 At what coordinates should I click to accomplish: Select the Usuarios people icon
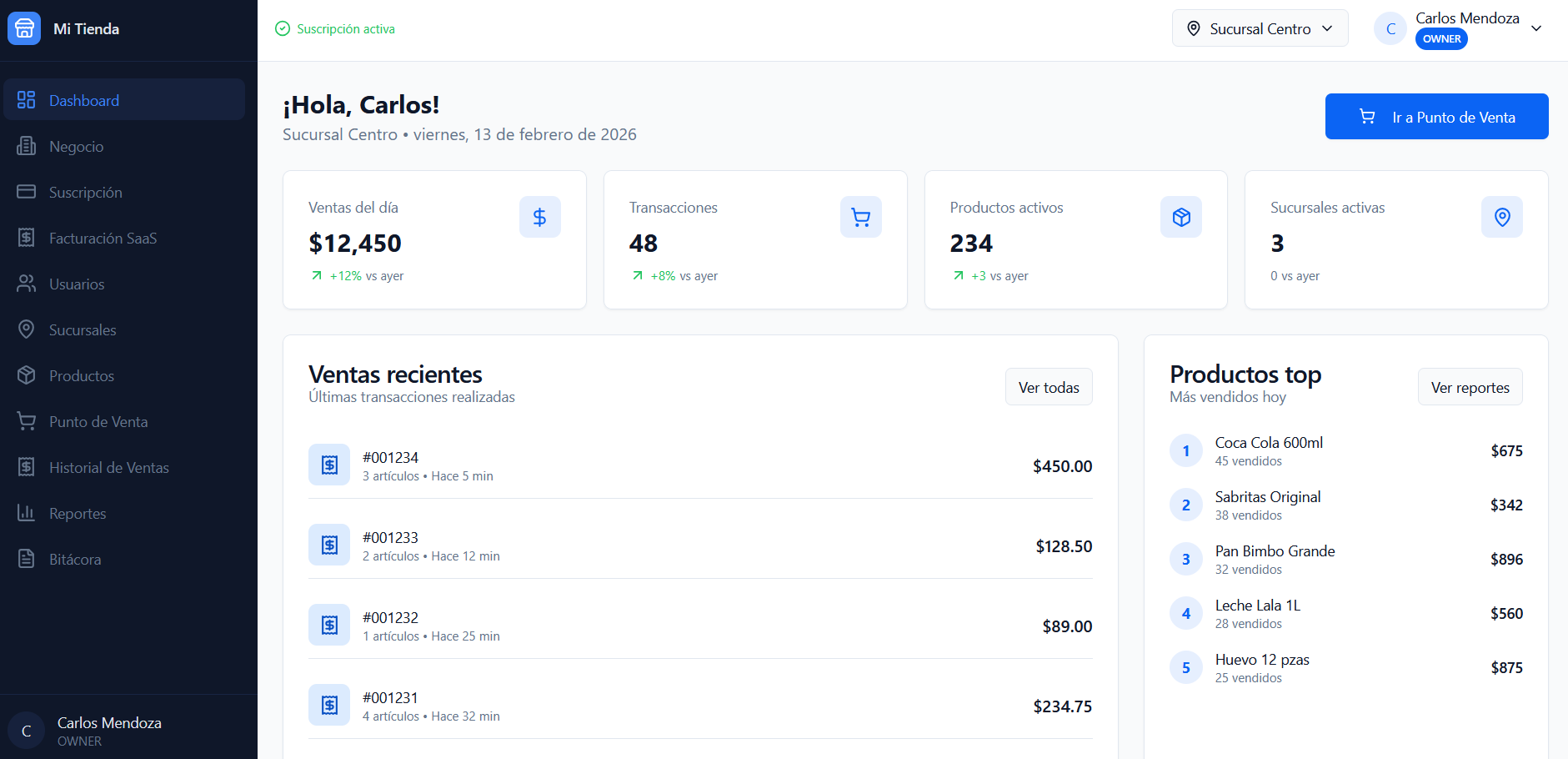pos(26,284)
